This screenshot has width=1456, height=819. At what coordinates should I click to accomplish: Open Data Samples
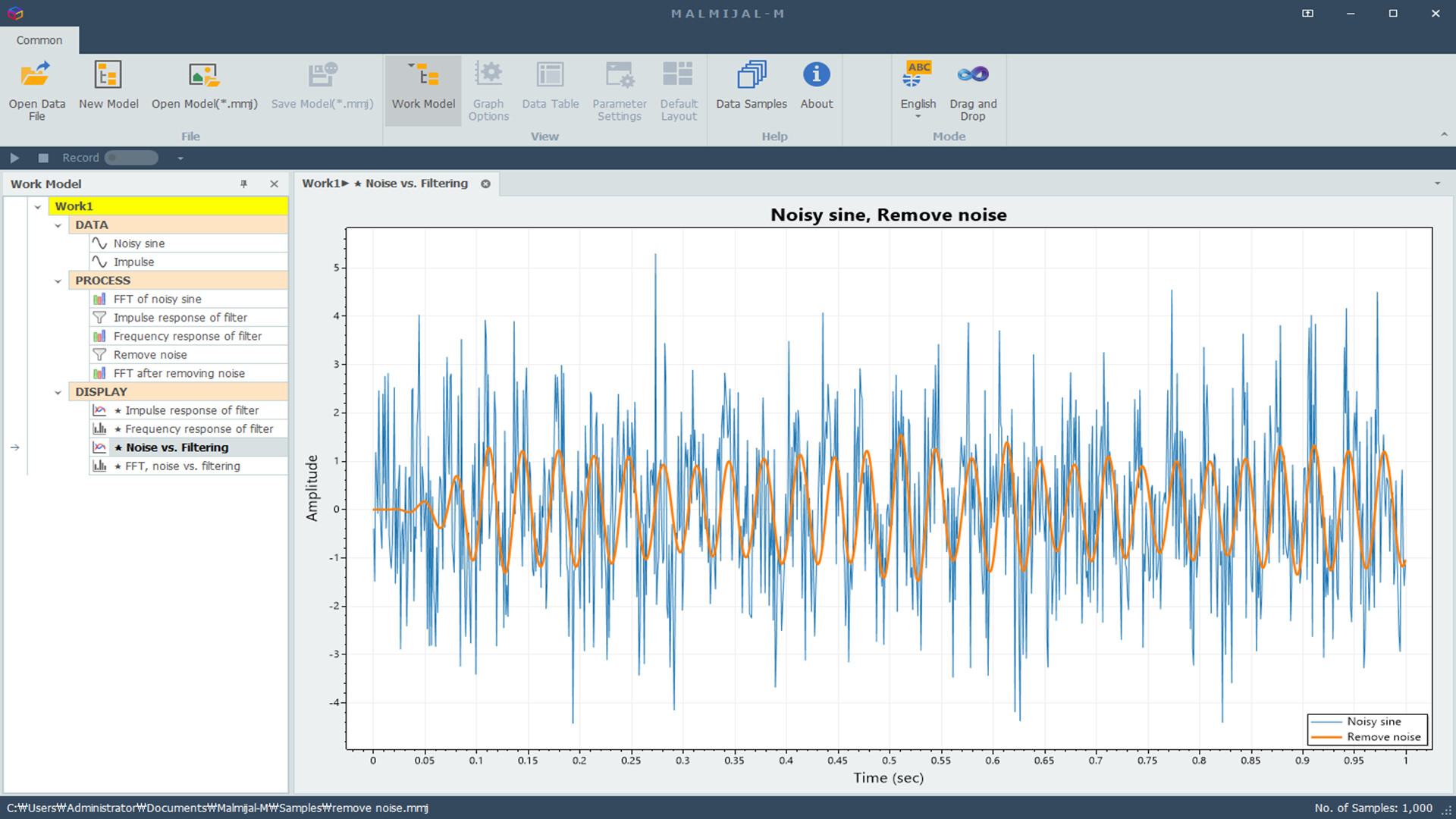[750, 85]
